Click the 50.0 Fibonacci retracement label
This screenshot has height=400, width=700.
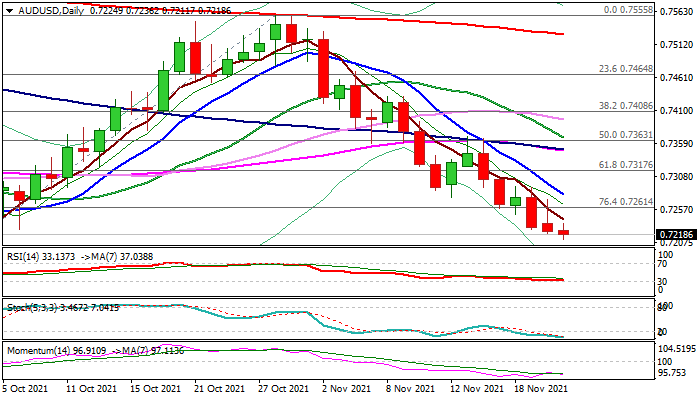click(x=625, y=134)
